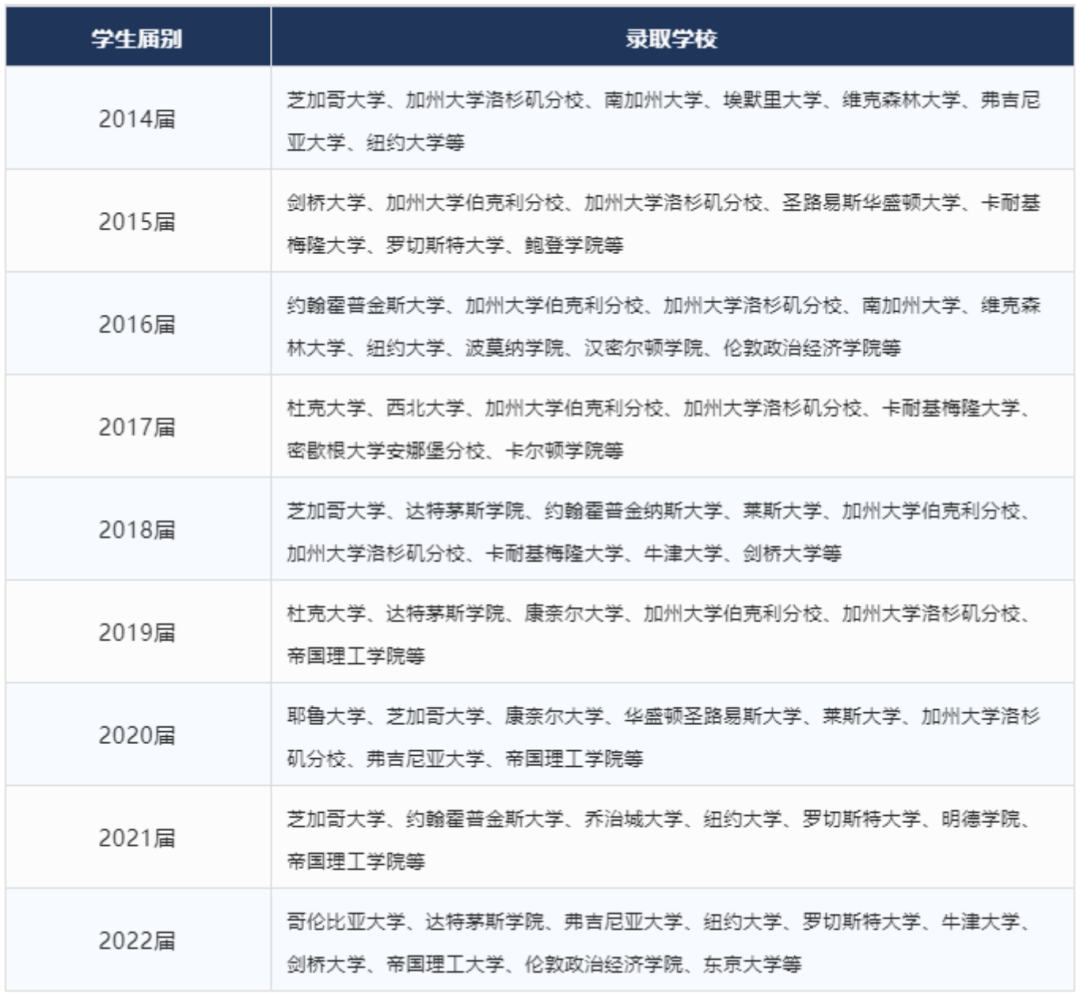Viewport: 1080px width, 994px height.
Task: Click the 2019 schools cell starting 杜克大学、达特茅斯学院
Action: pos(672,632)
